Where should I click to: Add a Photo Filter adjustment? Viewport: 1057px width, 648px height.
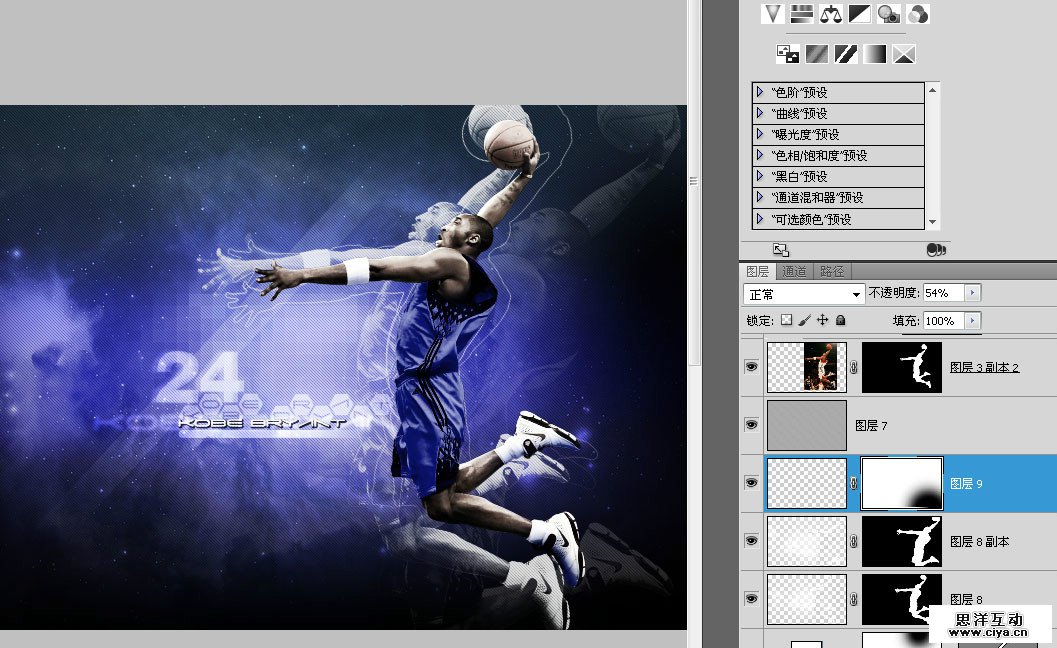click(x=888, y=14)
